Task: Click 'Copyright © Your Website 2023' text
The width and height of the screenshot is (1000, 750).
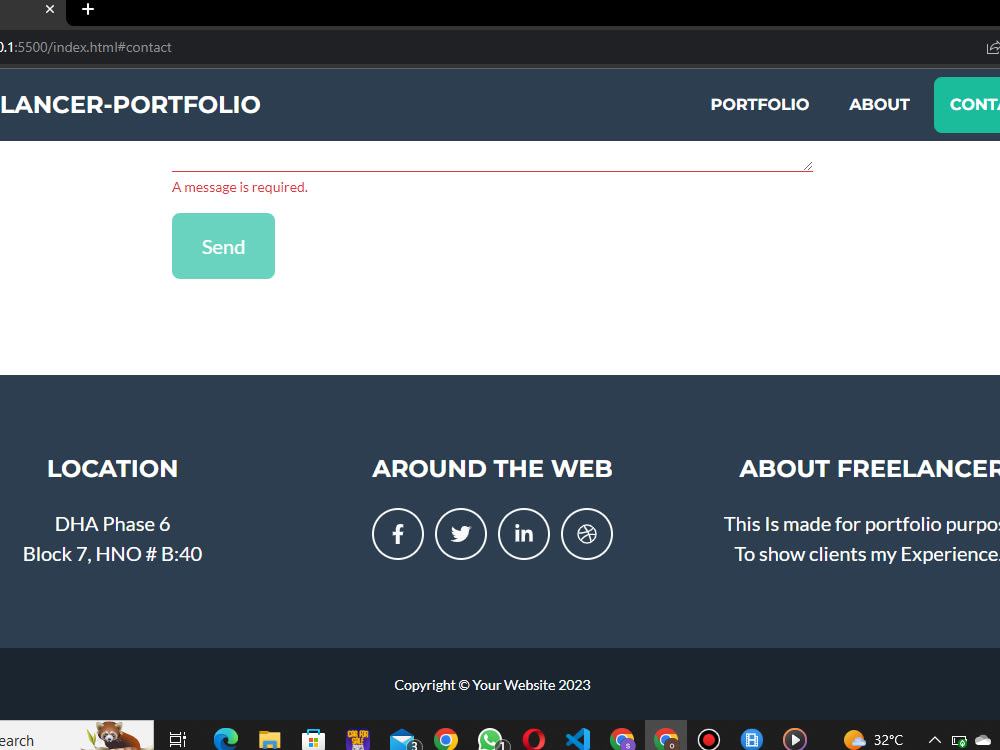Action: coord(492,685)
